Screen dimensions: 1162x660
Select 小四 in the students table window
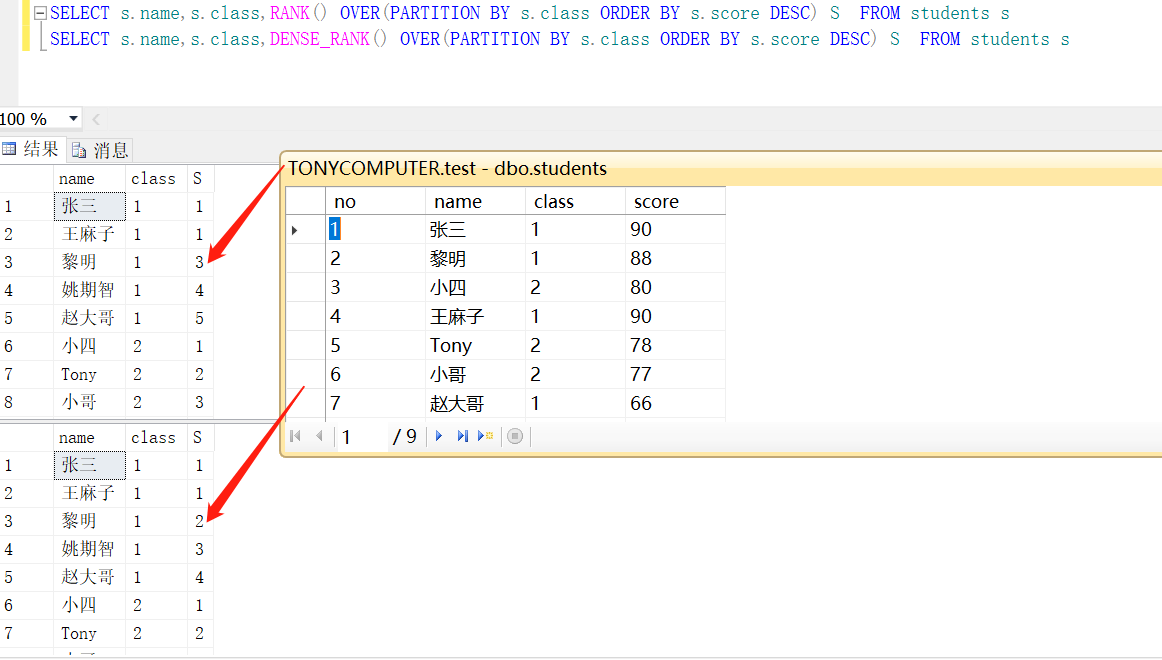475,287
